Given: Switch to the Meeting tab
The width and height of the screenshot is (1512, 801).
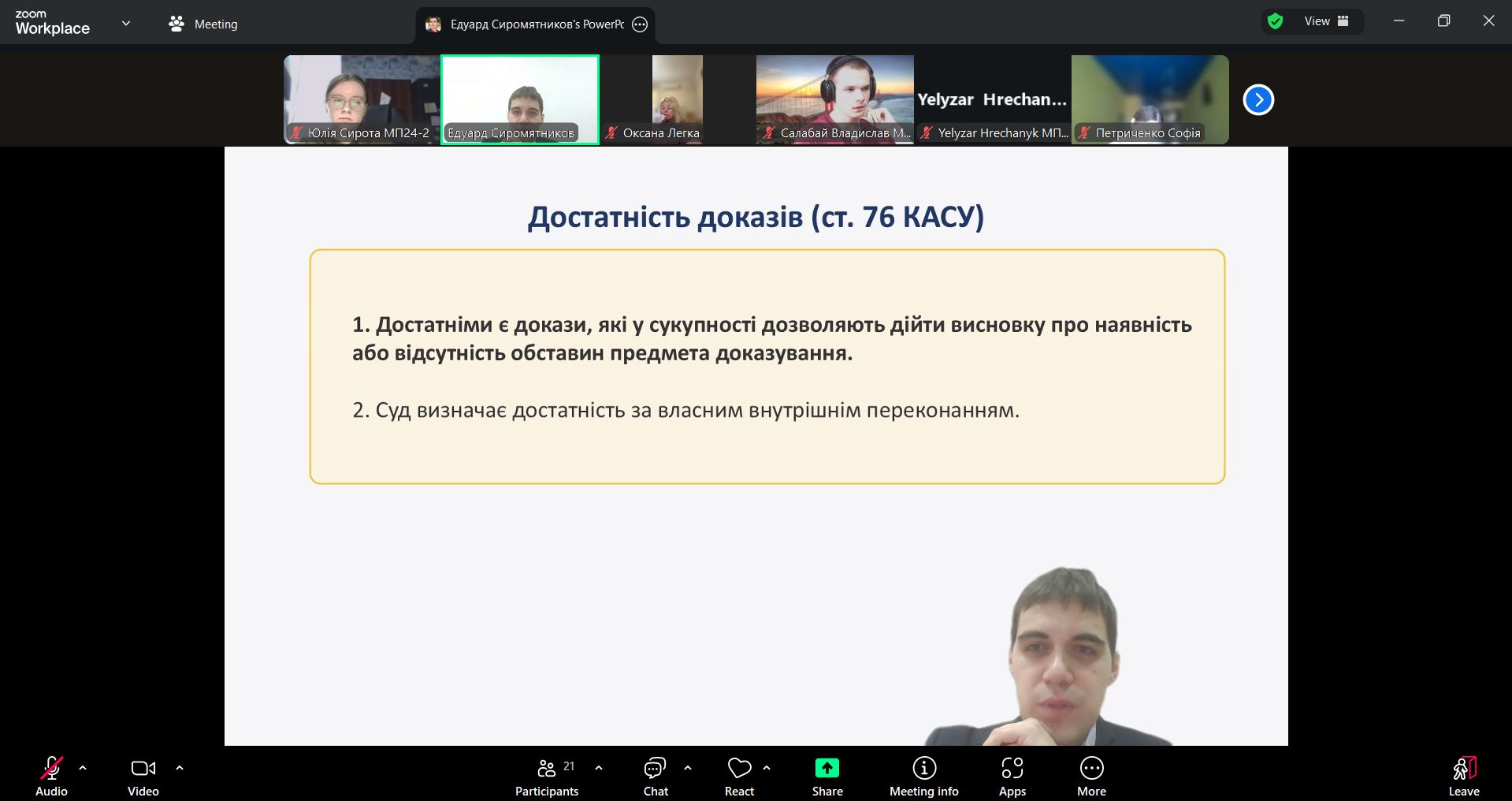Looking at the screenshot, I should coord(203,24).
